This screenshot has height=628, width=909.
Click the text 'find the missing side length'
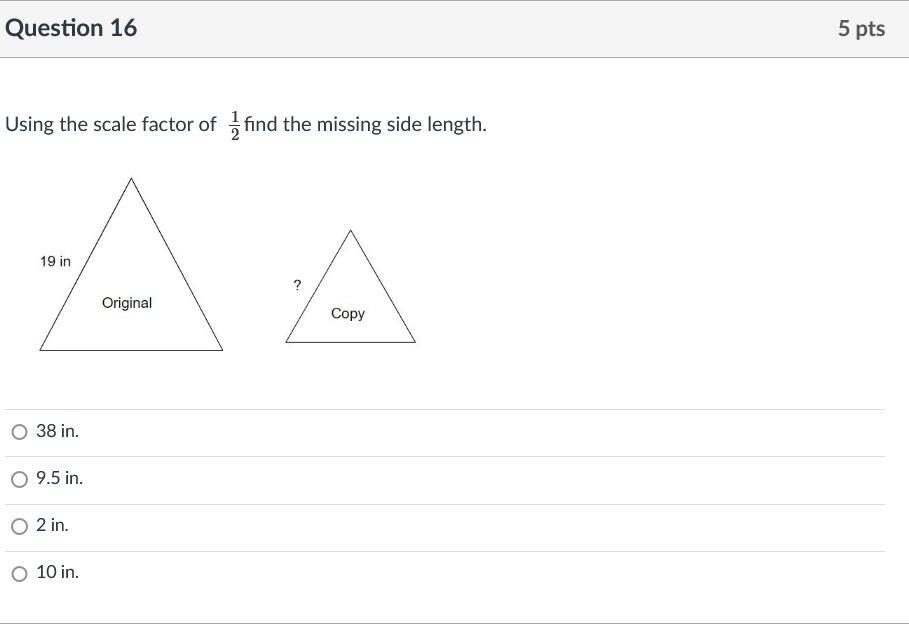[x=365, y=125]
